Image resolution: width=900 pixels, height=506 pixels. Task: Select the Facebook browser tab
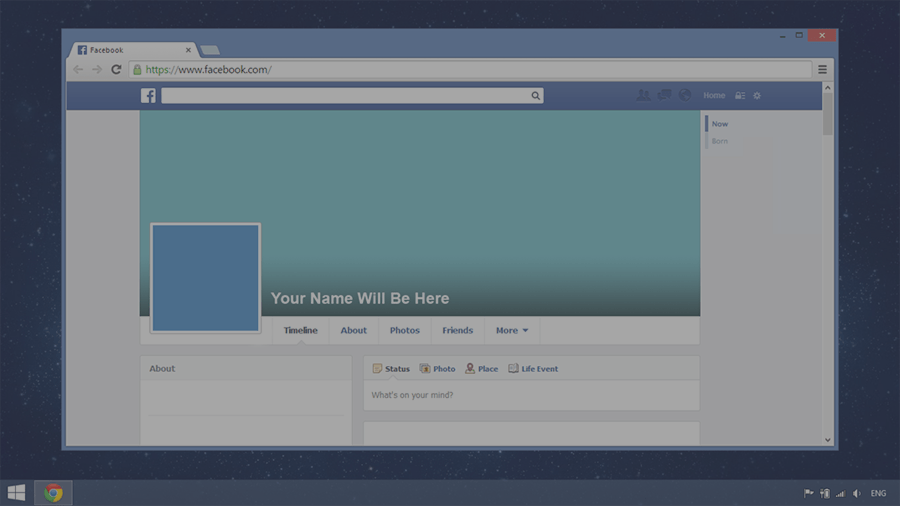click(133, 50)
